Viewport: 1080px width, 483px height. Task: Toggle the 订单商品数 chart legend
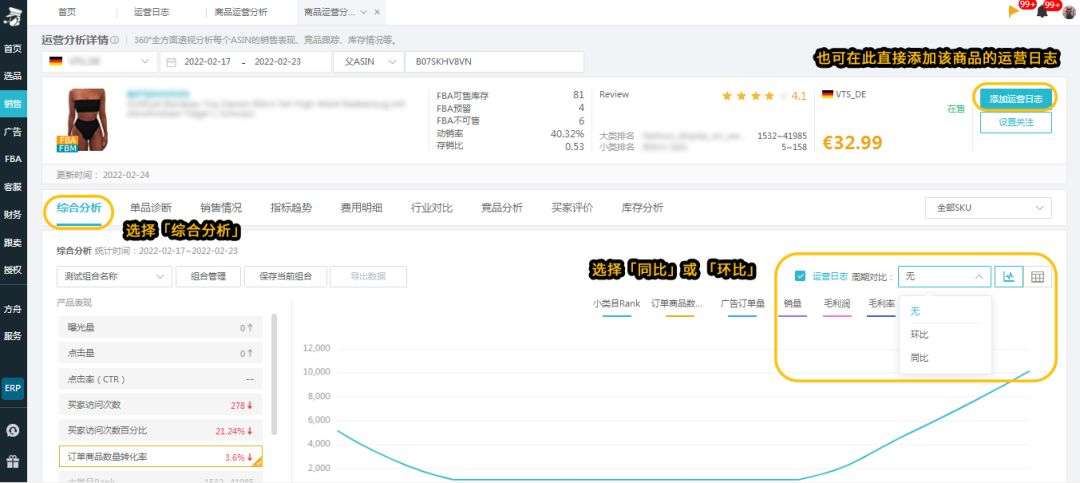coord(677,305)
